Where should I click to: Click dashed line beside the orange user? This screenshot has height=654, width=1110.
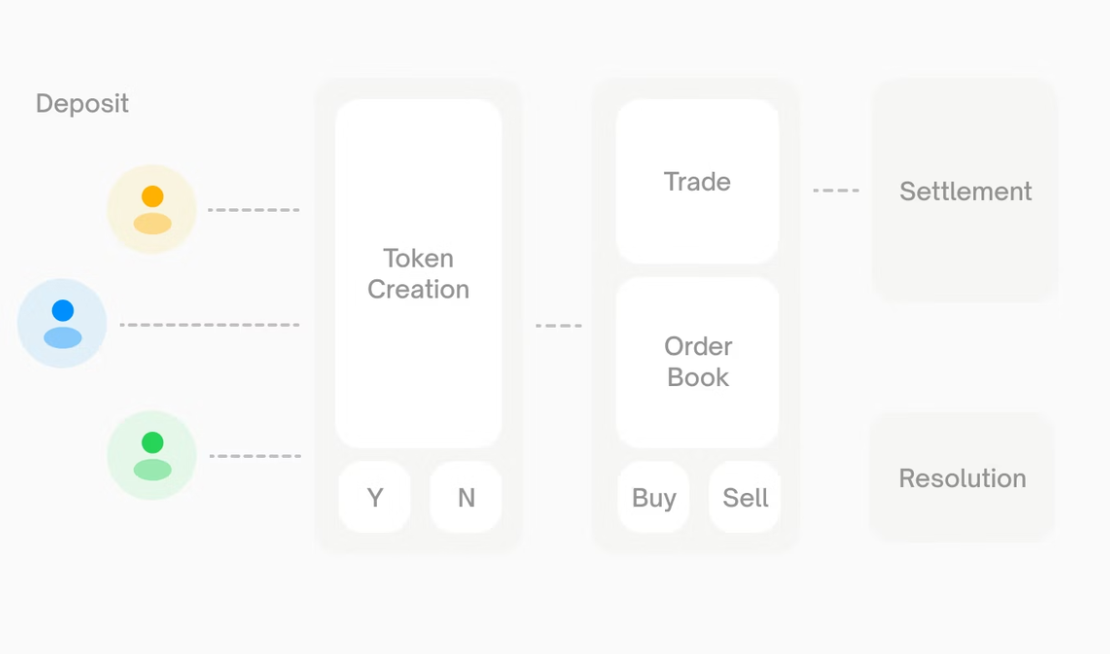pos(253,210)
